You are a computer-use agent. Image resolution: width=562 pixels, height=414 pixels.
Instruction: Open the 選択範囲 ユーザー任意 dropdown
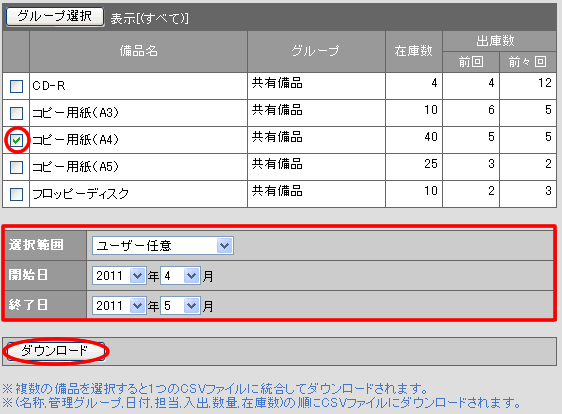pyautogui.click(x=163, y=246)
